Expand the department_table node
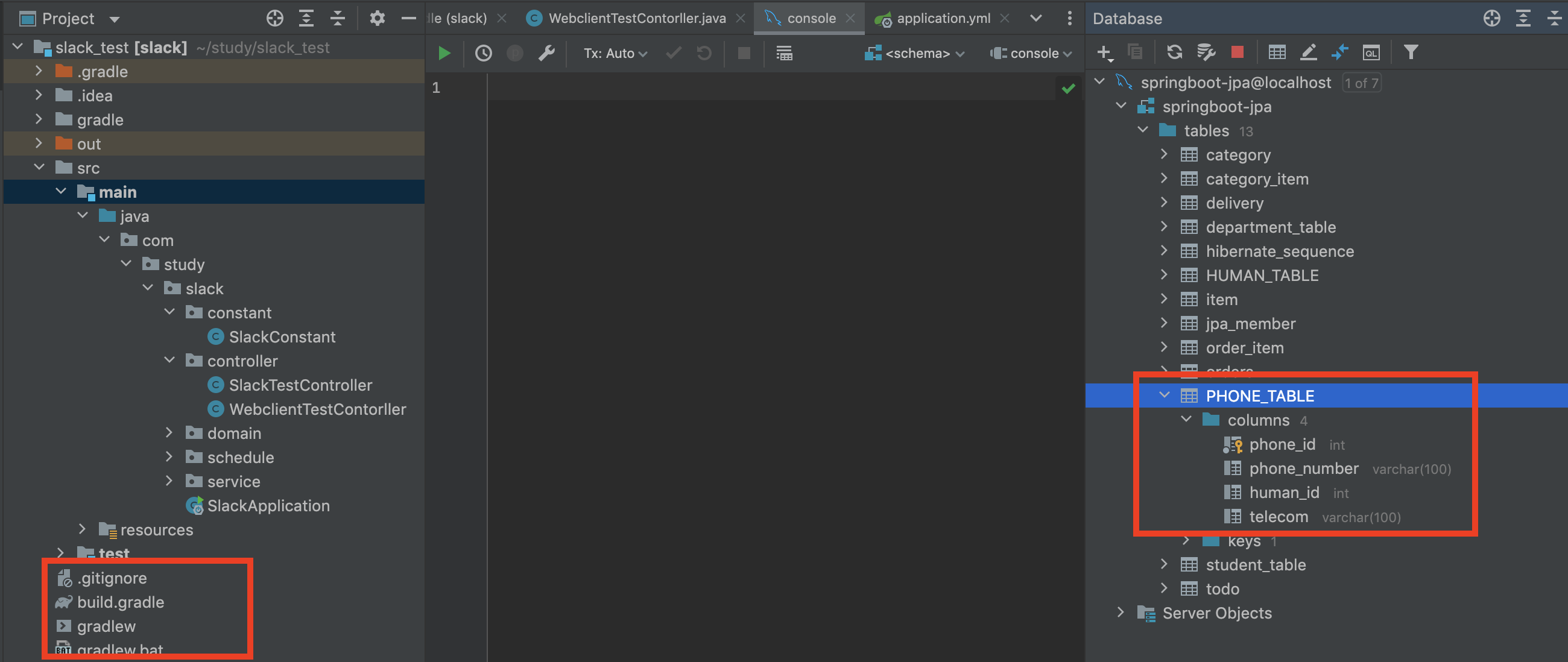1568x662 pixels. [1165, 226]
